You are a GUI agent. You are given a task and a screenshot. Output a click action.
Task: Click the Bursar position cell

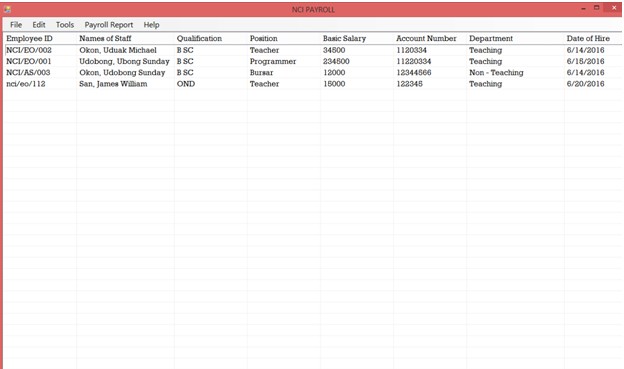[261, 72]
